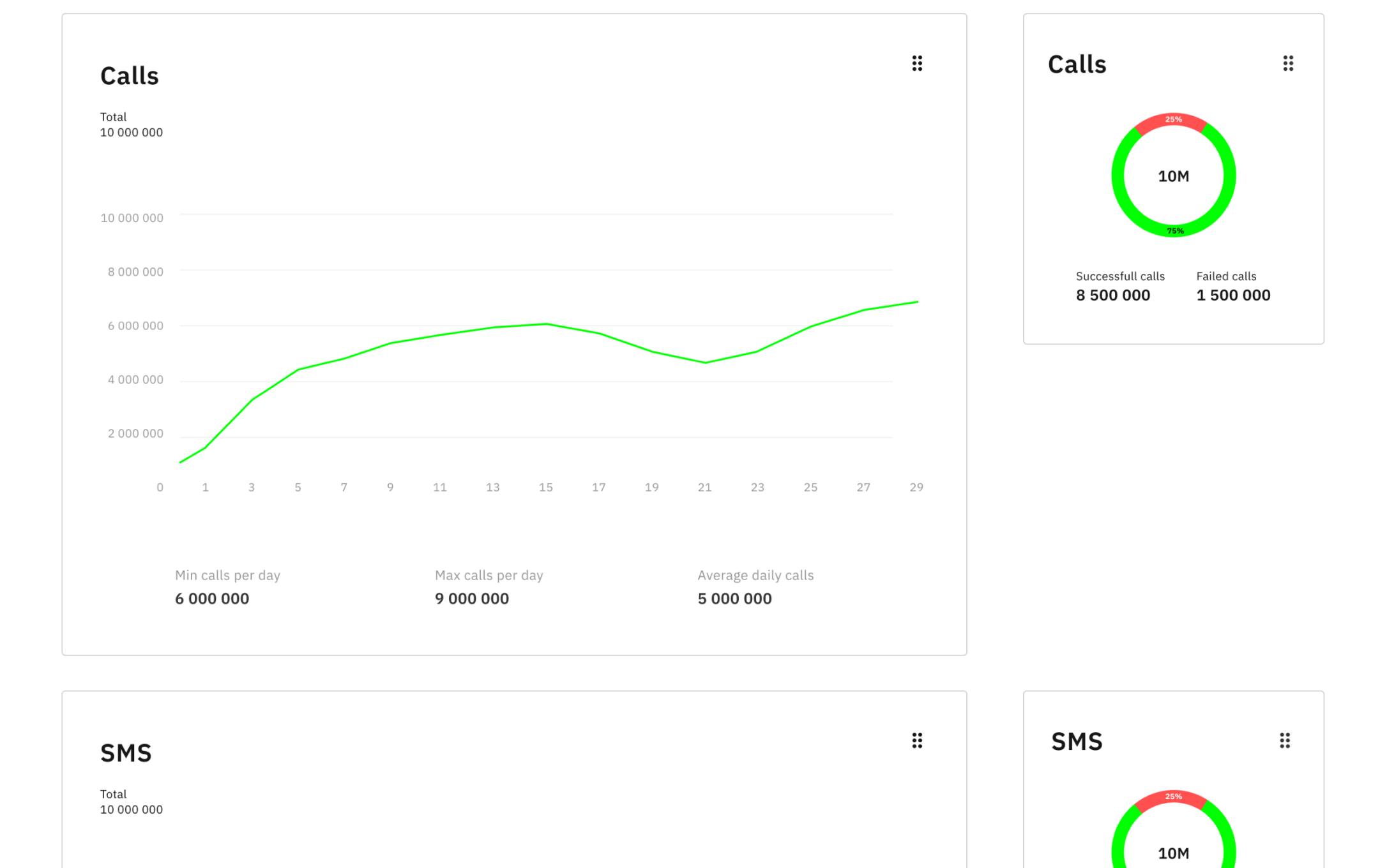Image resolution: width=1387 pixels, height=868 pixels.
Task: Click the chart line dip at day 21
Action: (705, 363)
